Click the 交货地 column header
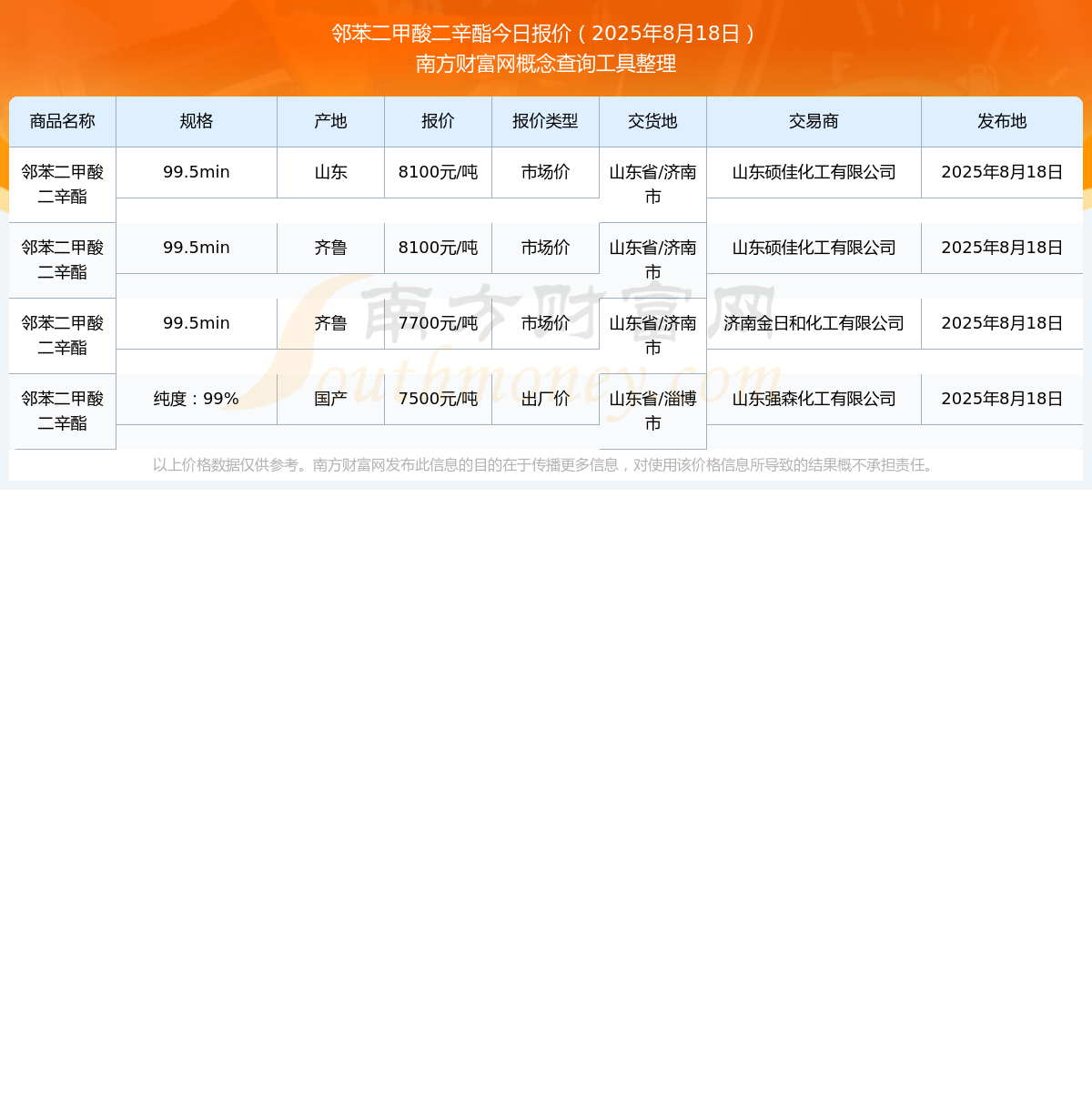The width and height of the screenshot is (1092, 1097). tap(652, 121)
